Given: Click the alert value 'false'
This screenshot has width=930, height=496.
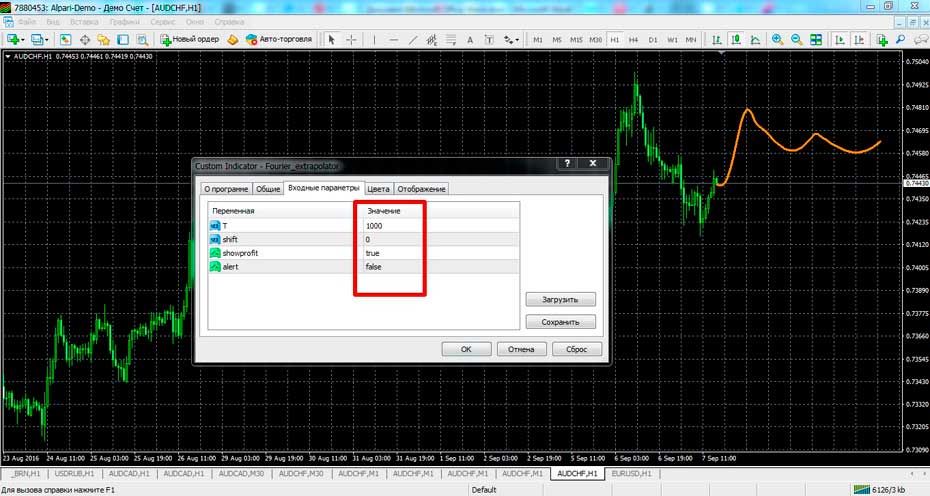Looking at the screenshot, I should click(x=374, y=267).
